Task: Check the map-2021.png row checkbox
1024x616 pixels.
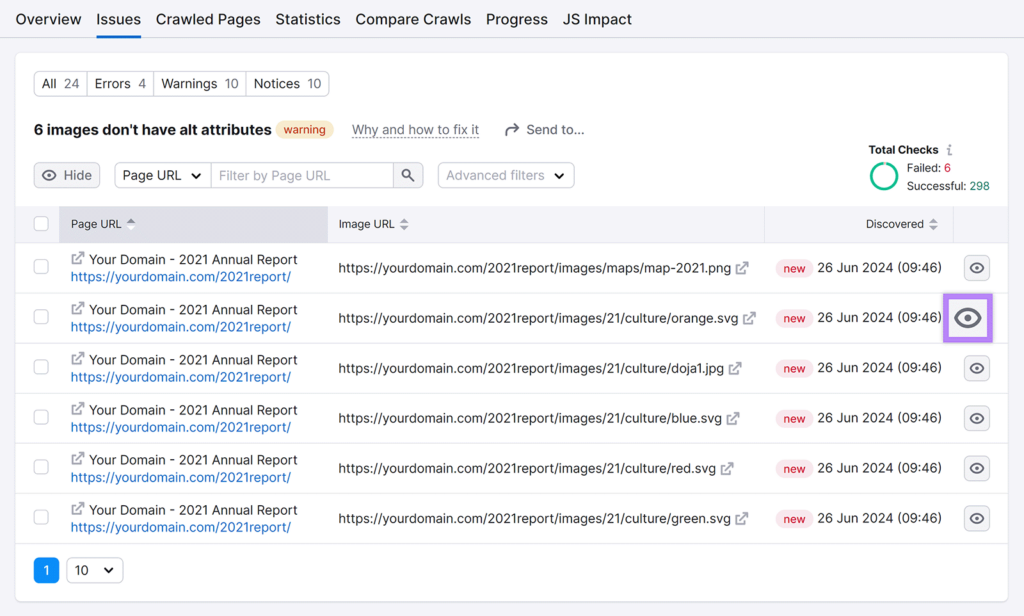Action: pos(41,267)
